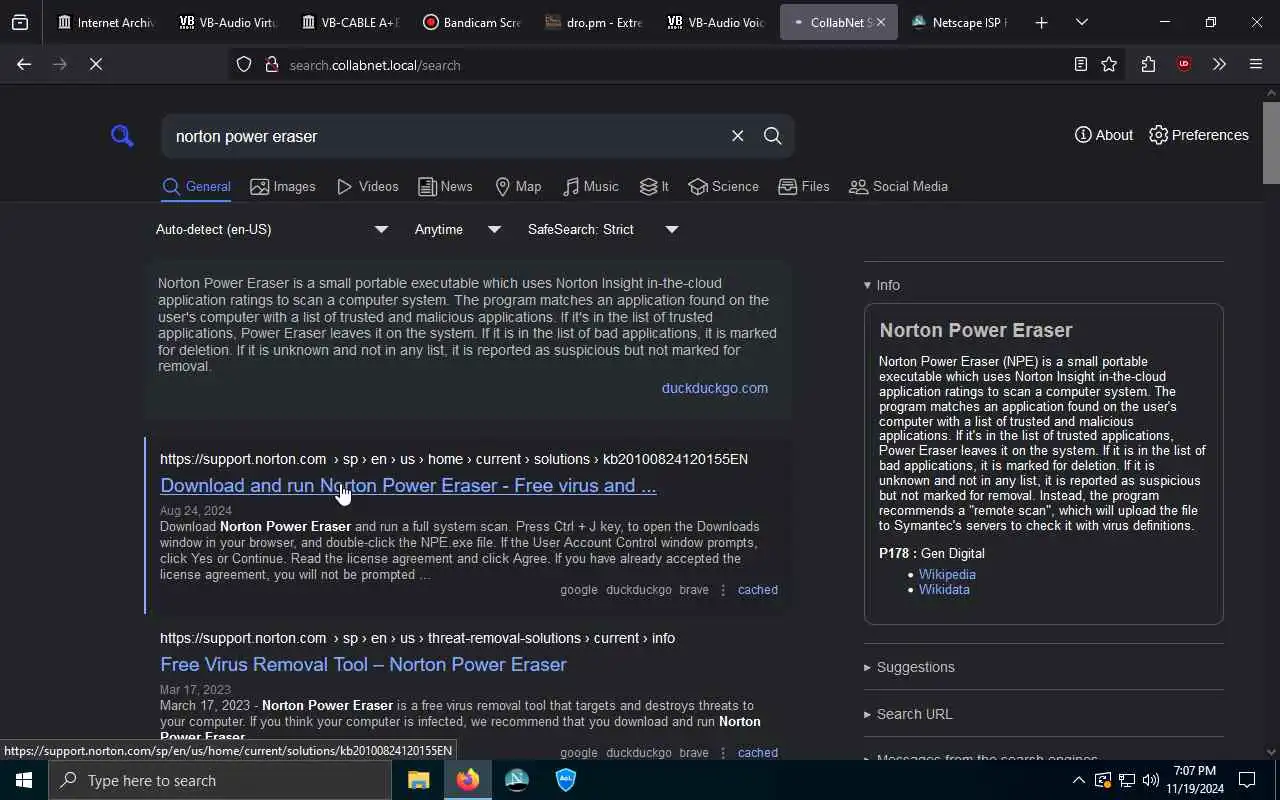Switch to the Images tab
Image resolution: width=1280 pixels, height=800 pixels.
[283, 186]
